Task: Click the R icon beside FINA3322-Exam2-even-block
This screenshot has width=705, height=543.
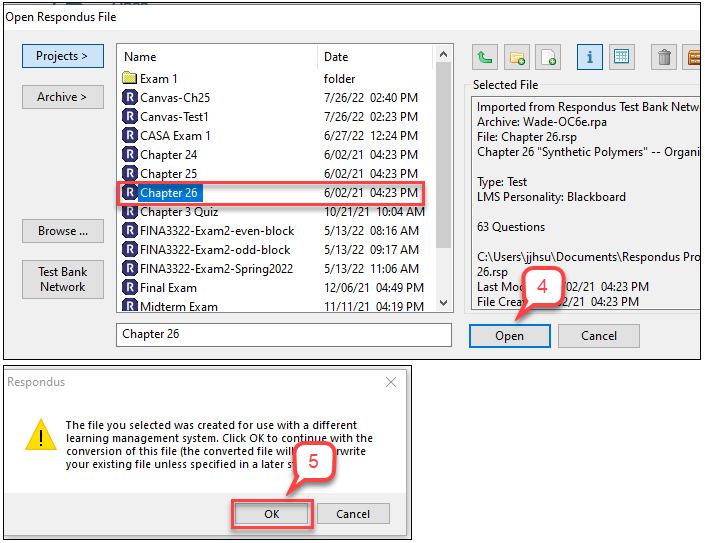Action: pos(129,230)
